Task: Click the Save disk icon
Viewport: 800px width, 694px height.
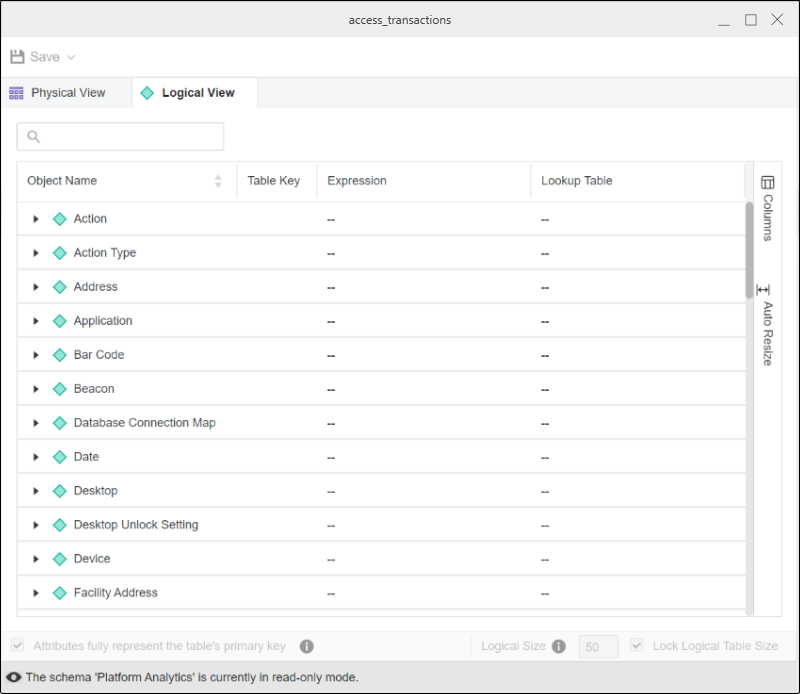Action: point(17,57)
